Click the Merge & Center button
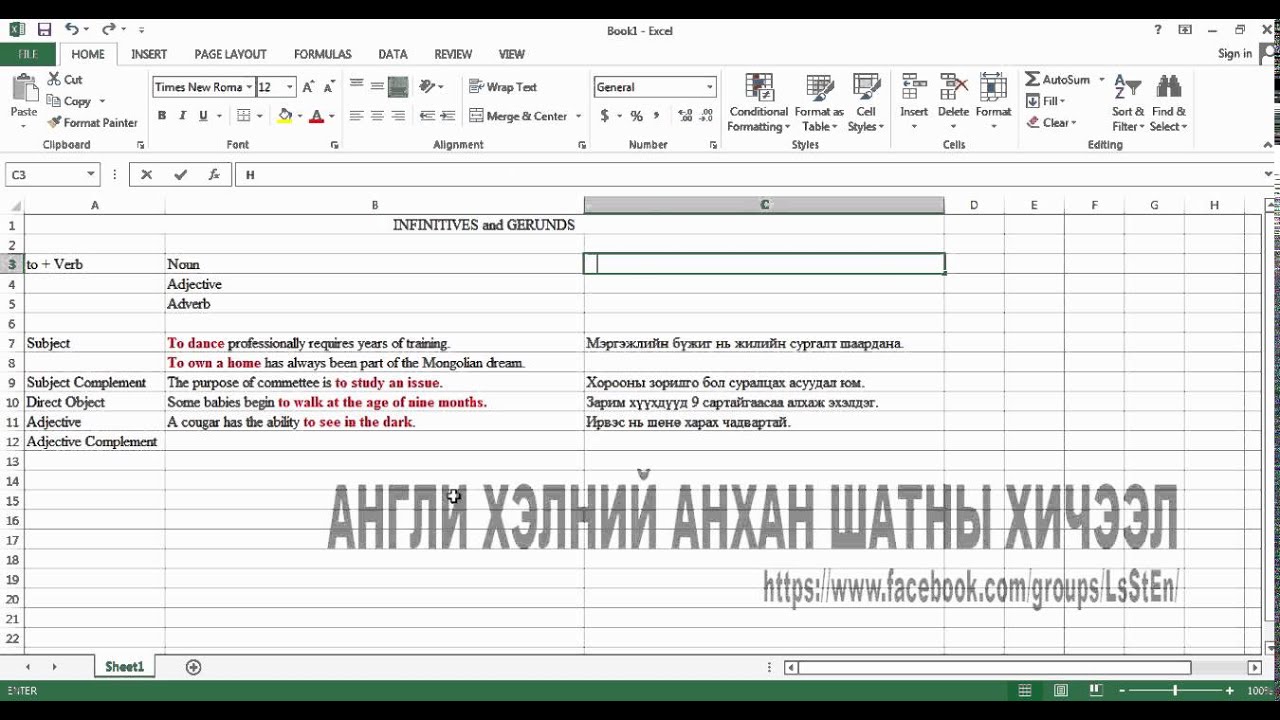The image size is (1280, 720). 518,116
